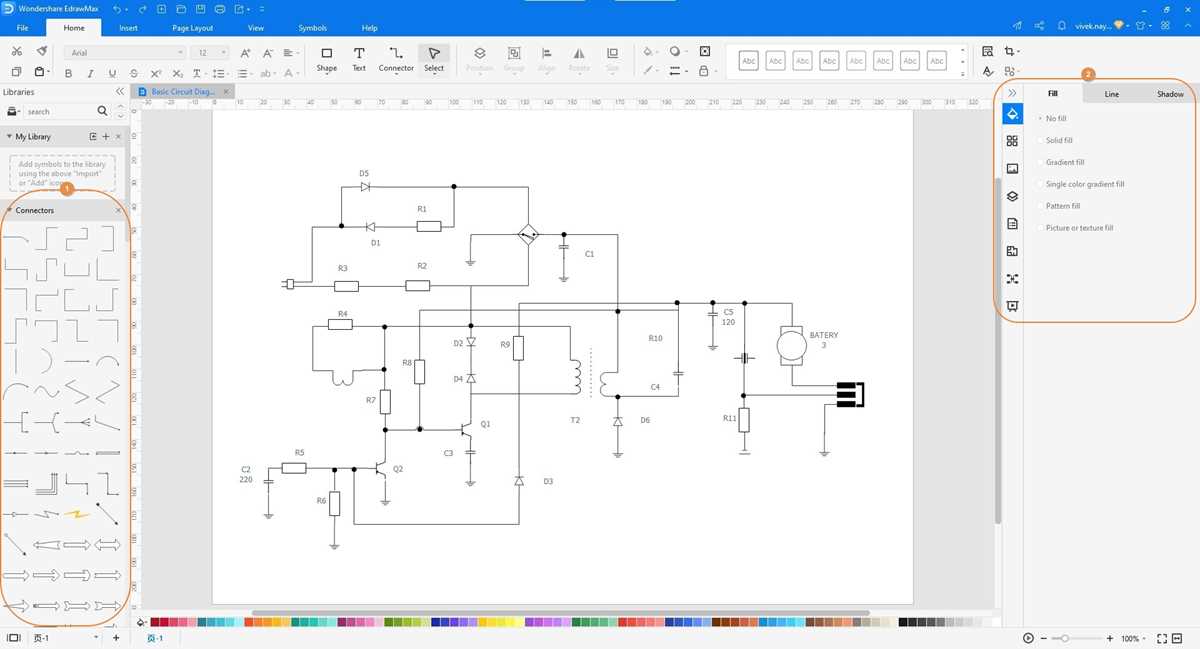Toggle italic formatting
The image size is (1200, 649).
tap(90, 73)
